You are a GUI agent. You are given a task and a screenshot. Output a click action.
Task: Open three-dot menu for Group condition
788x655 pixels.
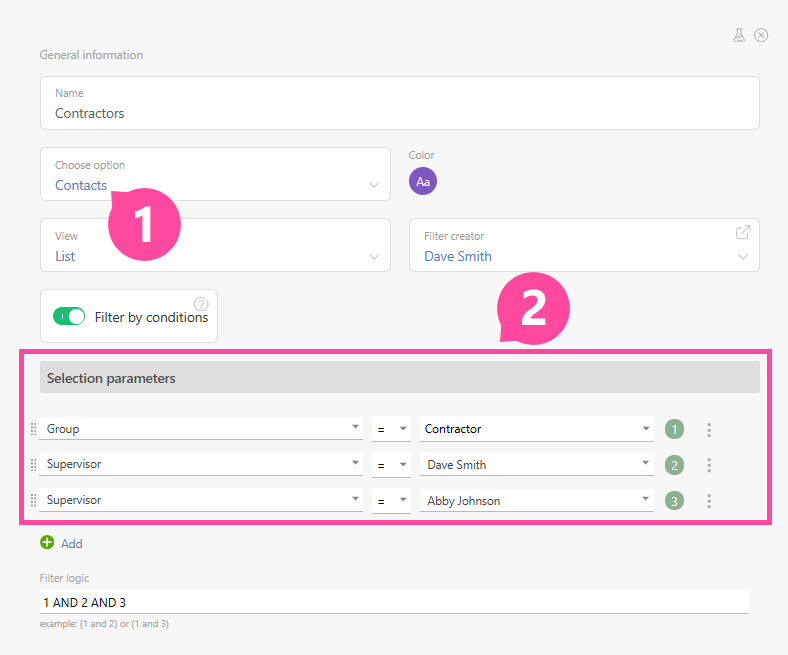point(709,430)
